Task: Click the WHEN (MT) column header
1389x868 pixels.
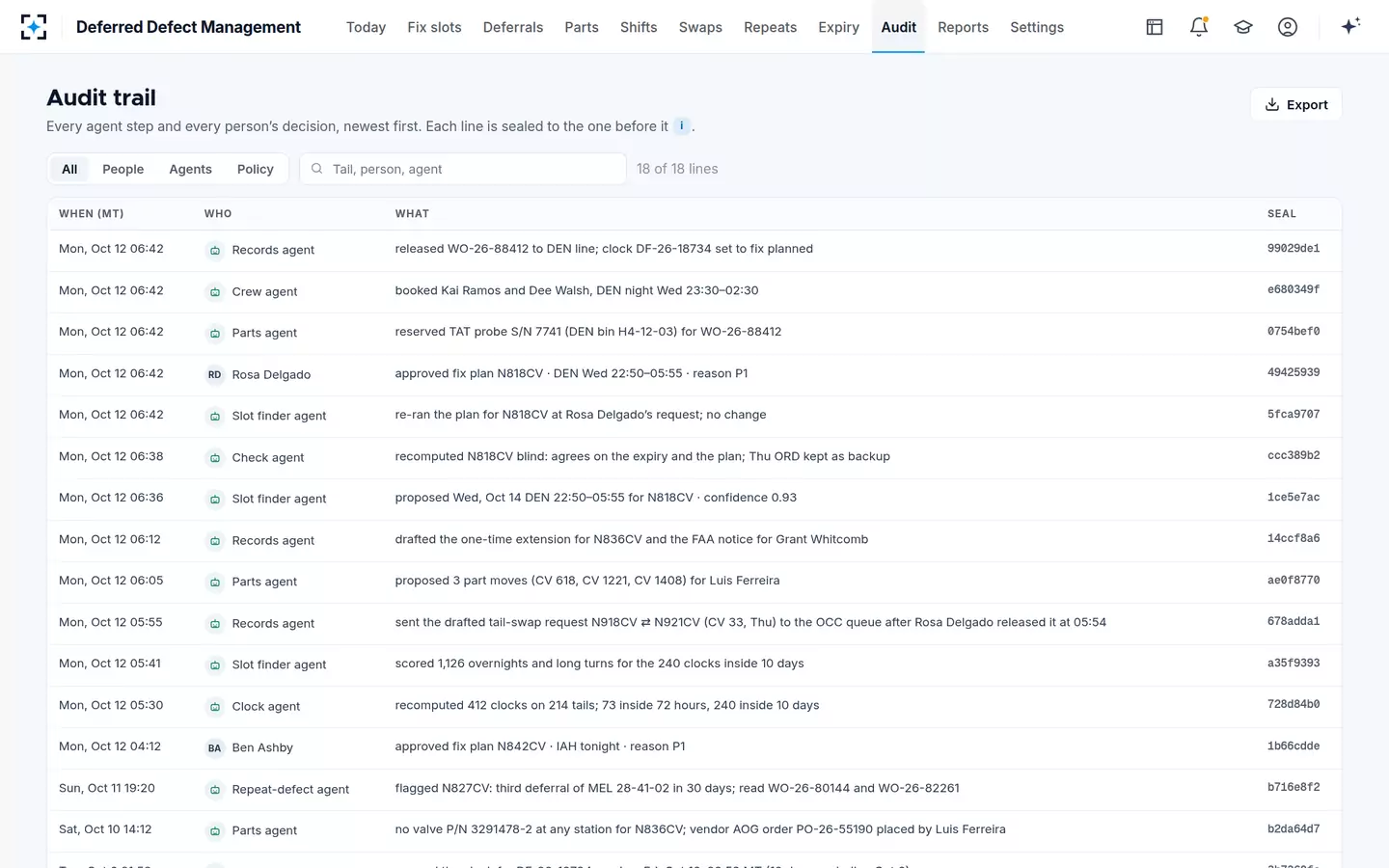Action: [x=92, y=214]
